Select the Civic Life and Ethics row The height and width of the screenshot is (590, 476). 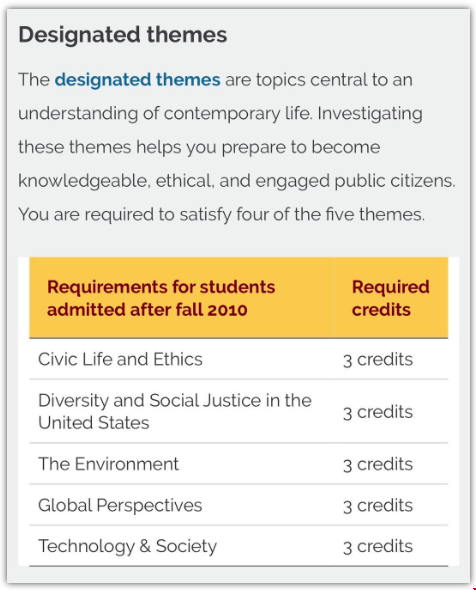tap(239, 359)
